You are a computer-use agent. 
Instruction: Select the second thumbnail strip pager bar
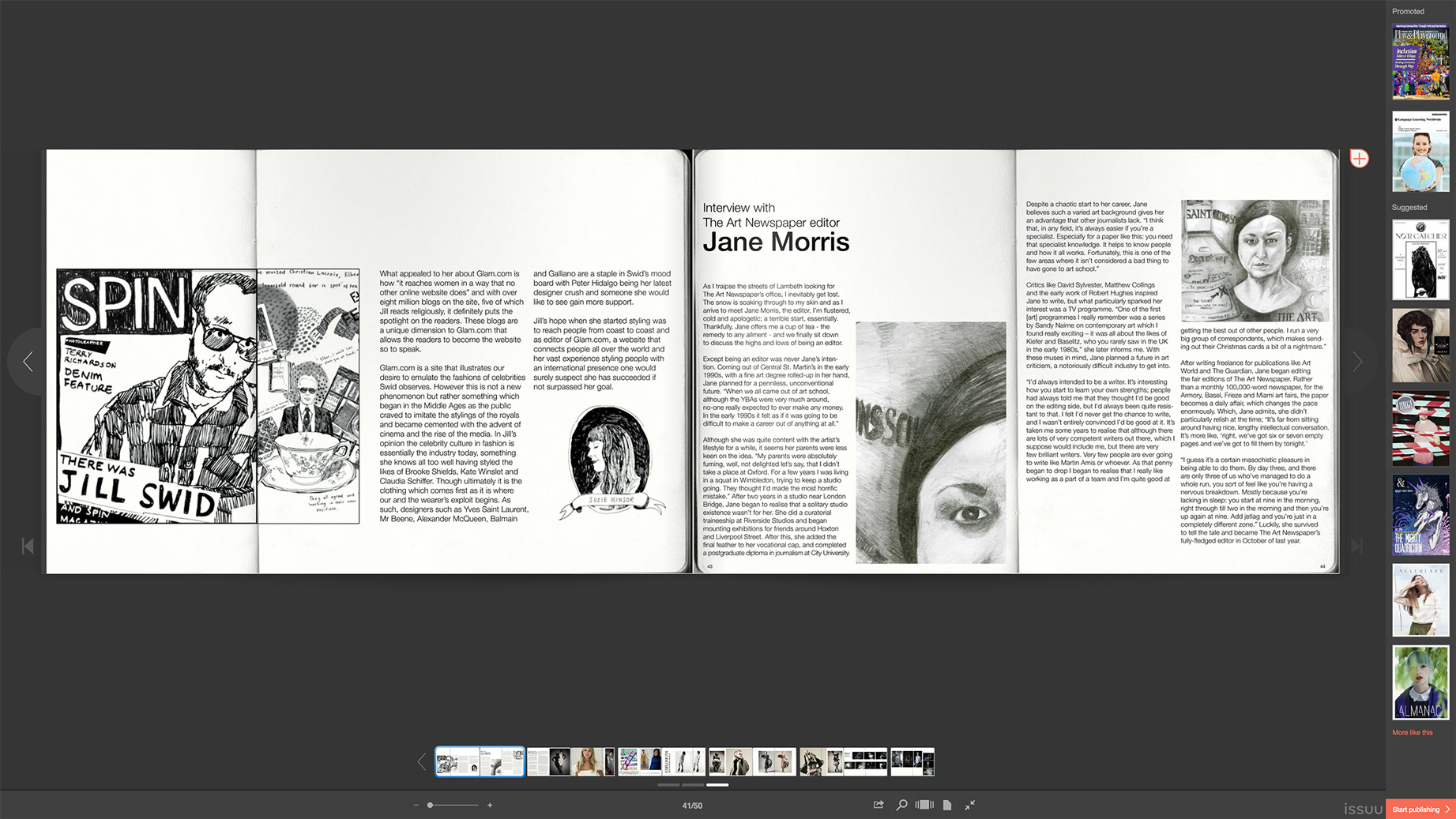pyautogui.click(x=693, y=785)
